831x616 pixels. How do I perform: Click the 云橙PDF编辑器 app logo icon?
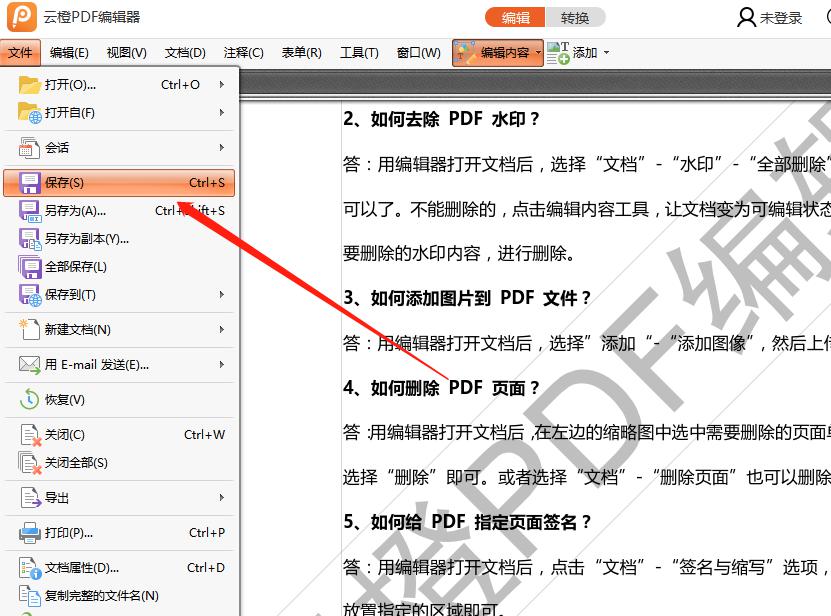point(22,16)
